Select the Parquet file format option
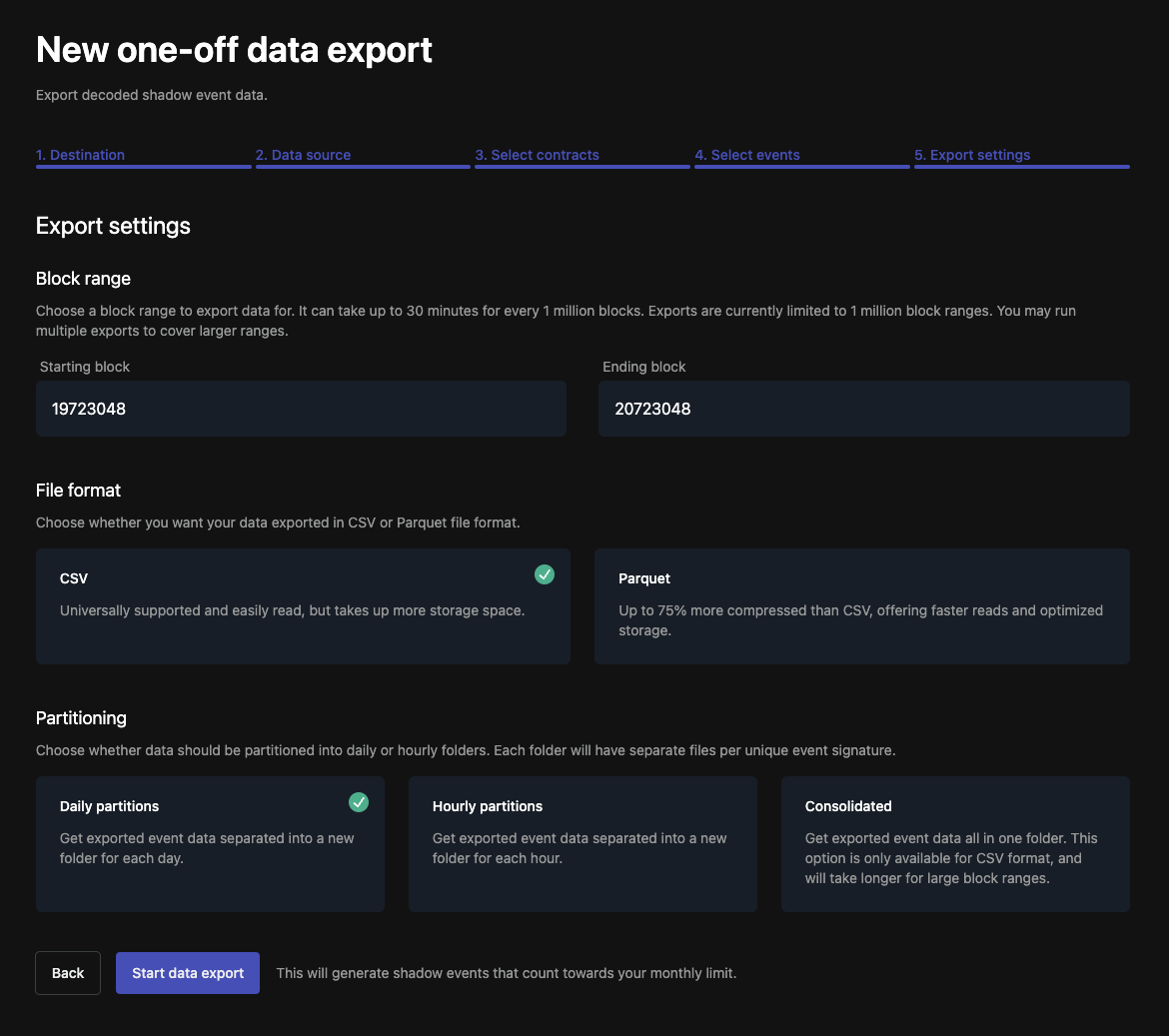This screenshot has height=1036, width=1169. click(861, 605)
